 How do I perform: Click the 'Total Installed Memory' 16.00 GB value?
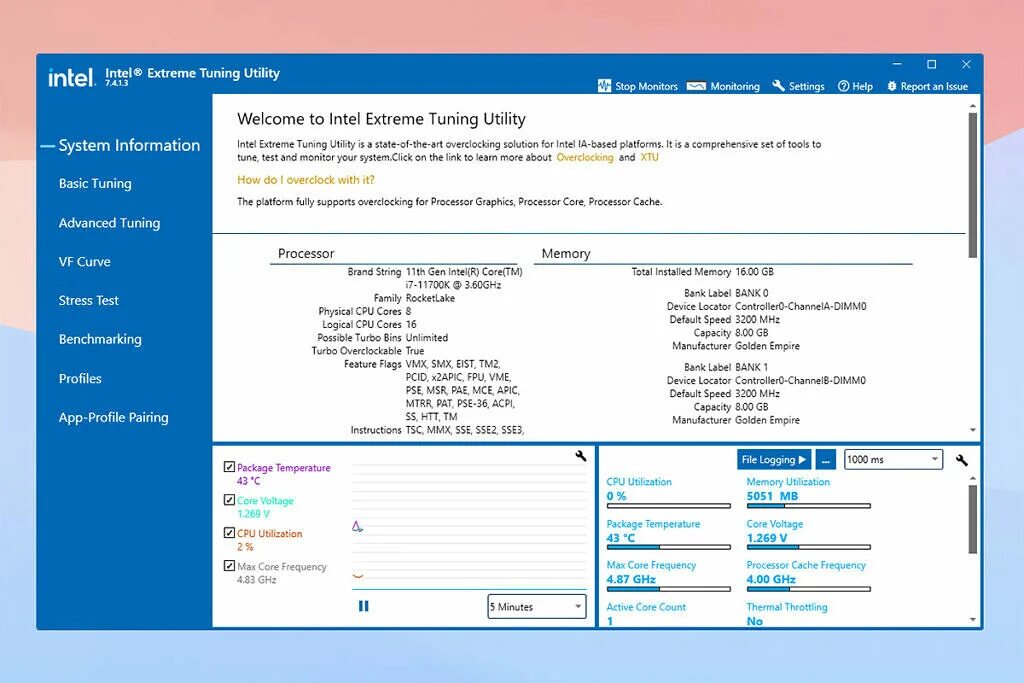tap(754, 272)
